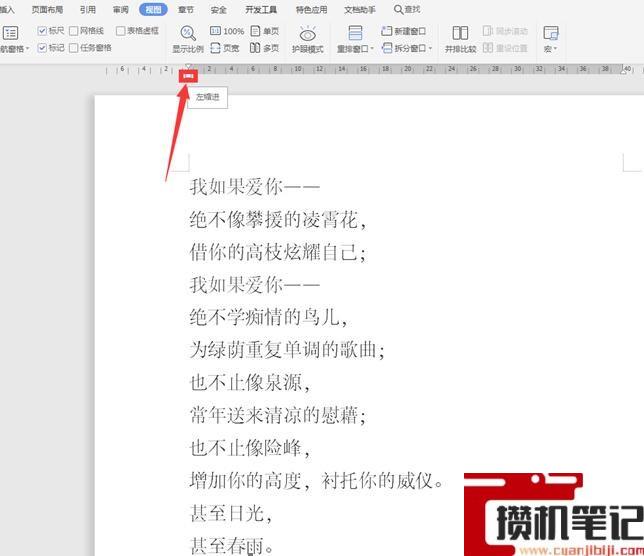Viewport: 644px width, 556px height.
Task: Click the line 借你的高枝炫耀自己
Action: click(278, 252)
